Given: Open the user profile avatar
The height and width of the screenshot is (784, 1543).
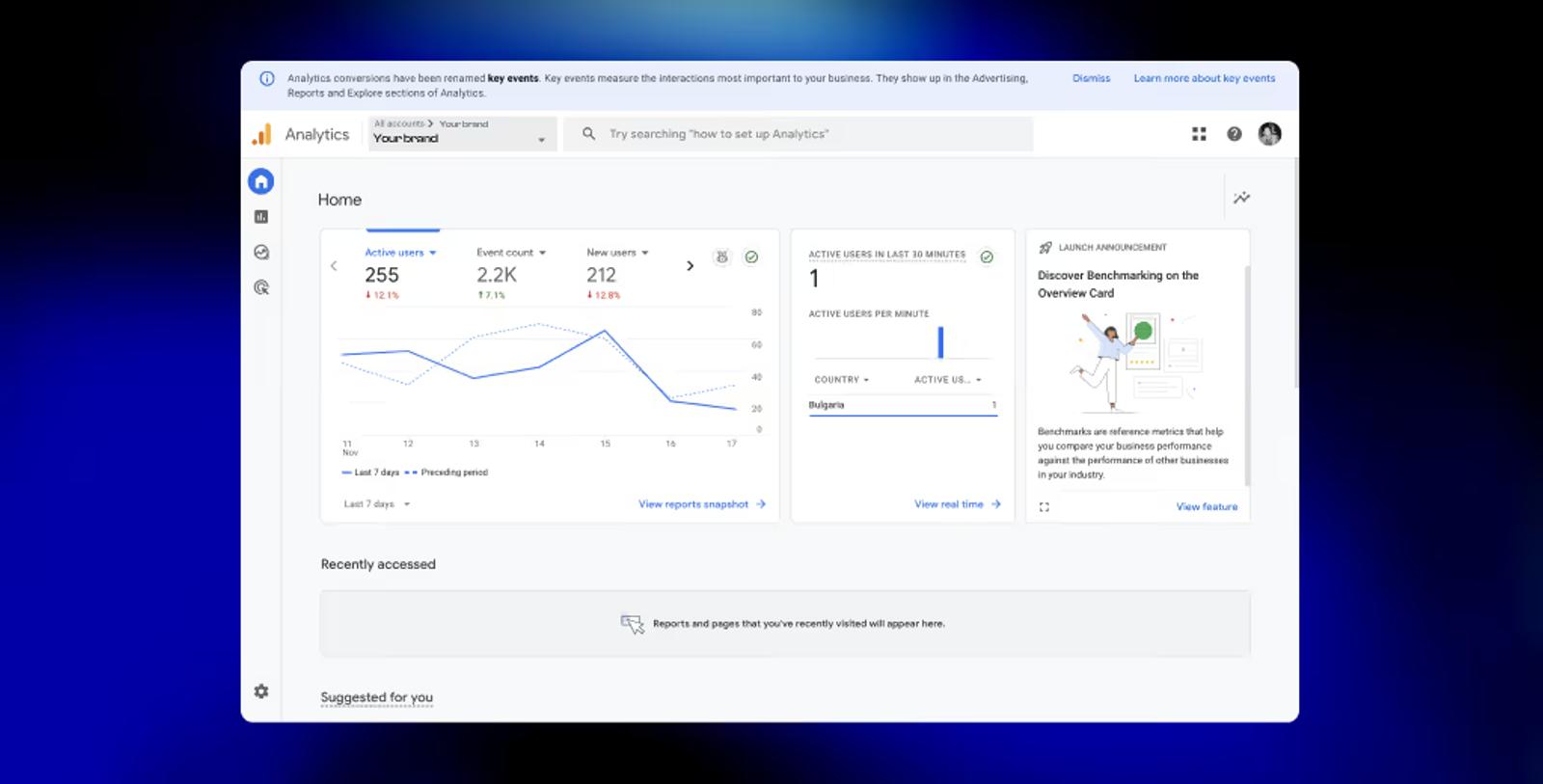Looking at the screenshot, I should (x=1269, y=134).
